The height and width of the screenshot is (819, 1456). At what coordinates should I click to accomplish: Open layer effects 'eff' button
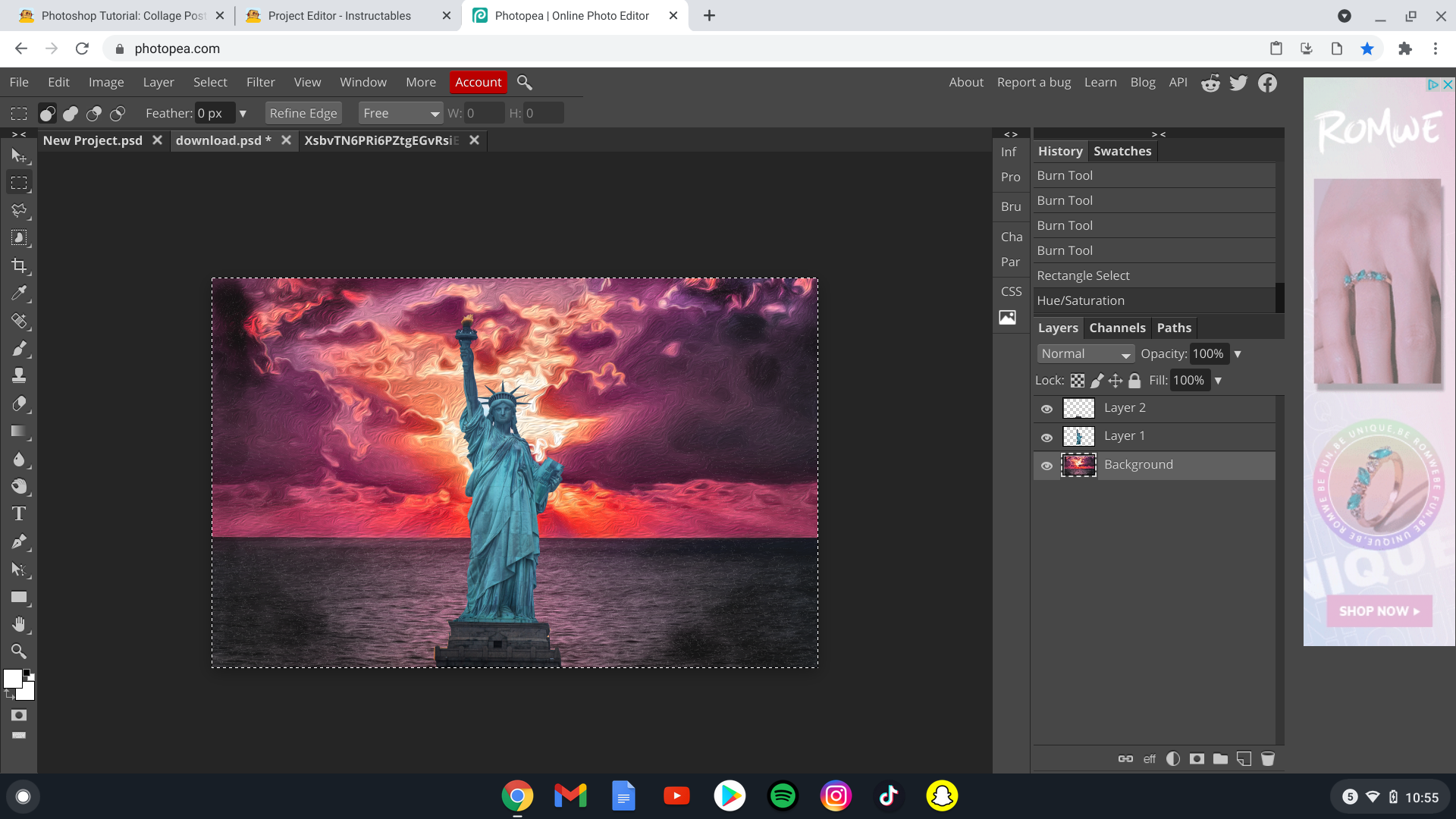(1150, 758)
